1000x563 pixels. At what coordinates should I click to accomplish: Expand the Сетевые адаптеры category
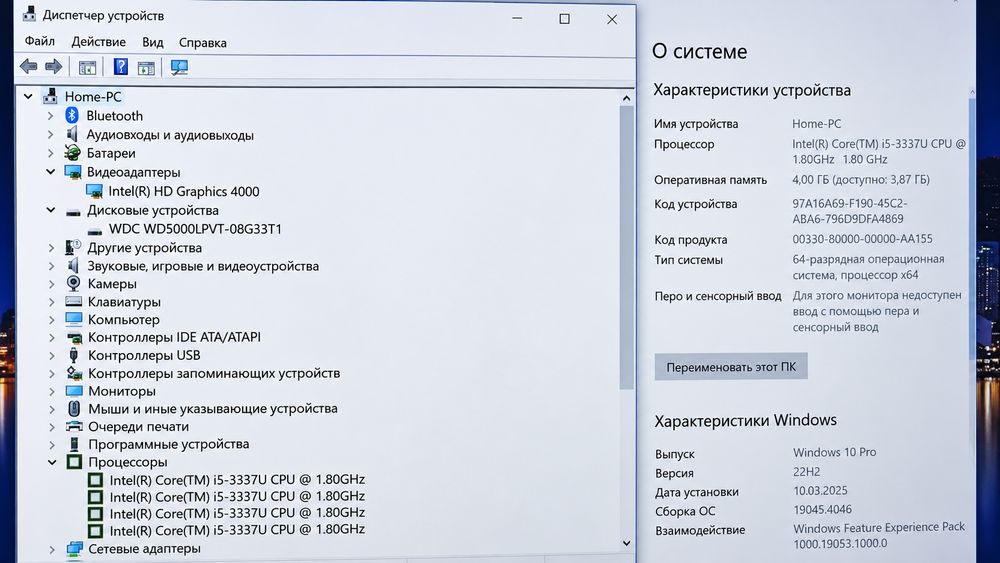pos(52,549)
